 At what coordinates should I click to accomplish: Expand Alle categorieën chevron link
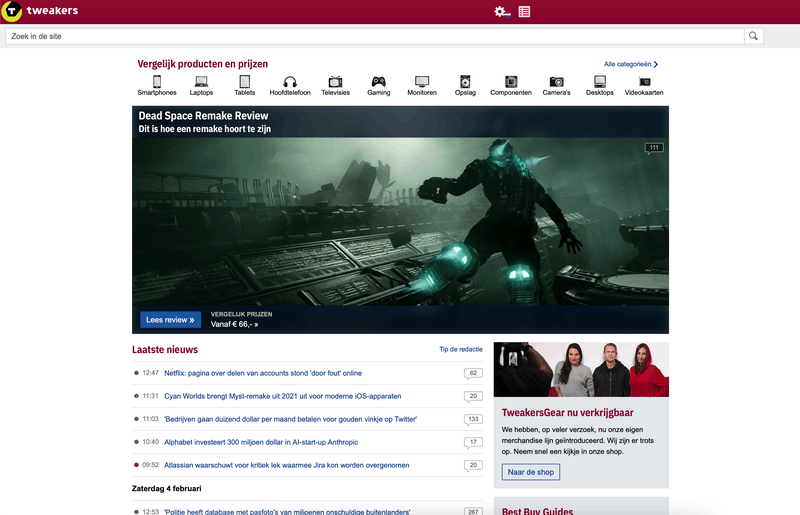pyautogui.click(x=631, y=64)
